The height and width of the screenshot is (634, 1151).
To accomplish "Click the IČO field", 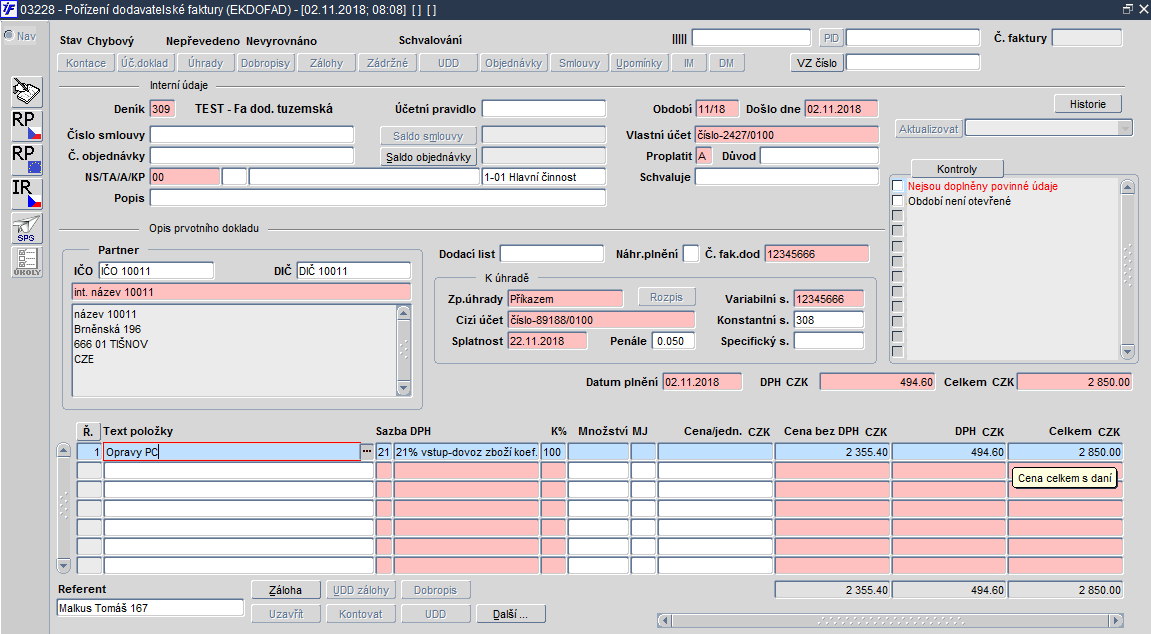I will [156, 271].
